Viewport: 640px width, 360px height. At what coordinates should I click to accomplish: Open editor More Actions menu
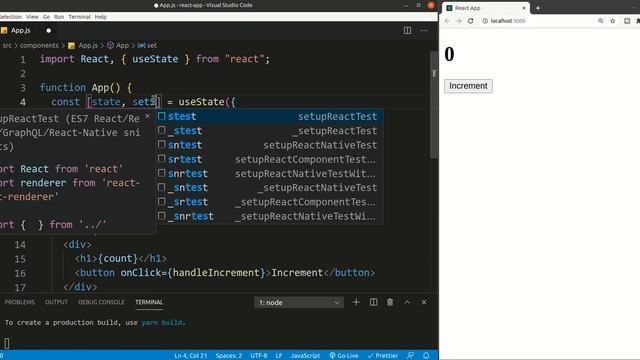click(424, 31)
